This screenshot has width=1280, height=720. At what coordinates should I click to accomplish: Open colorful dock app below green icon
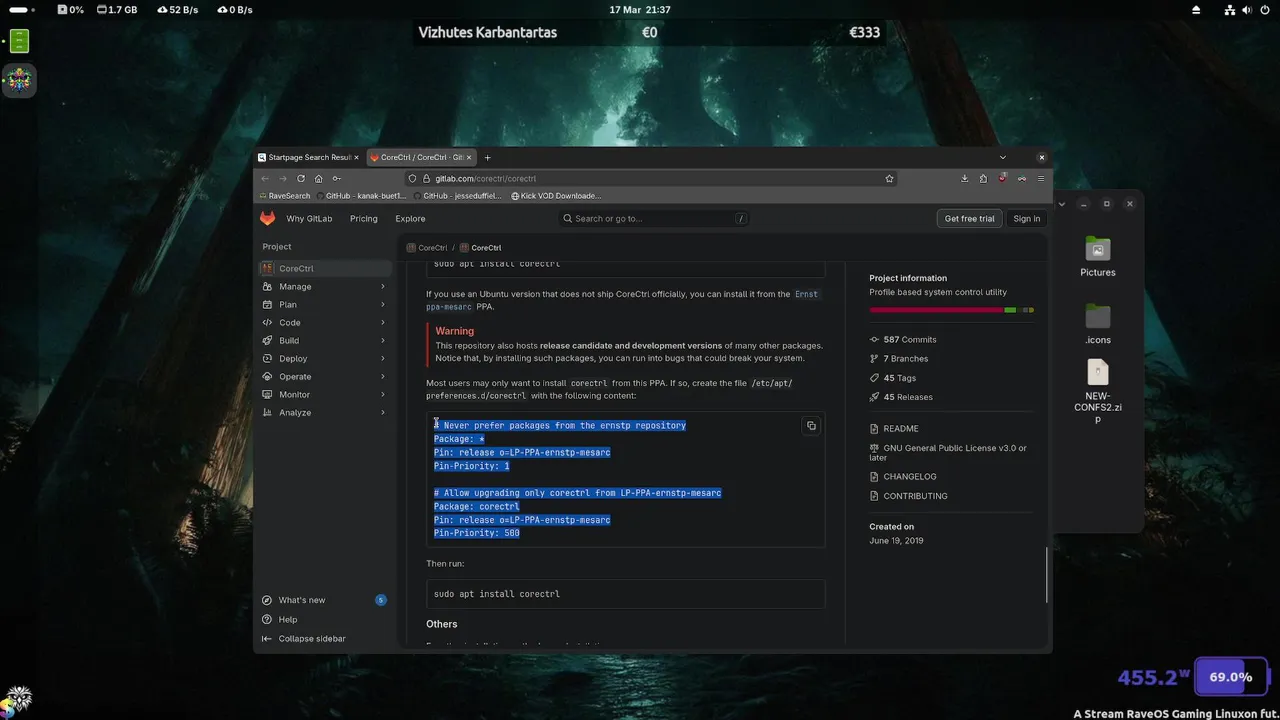pos(19,81)
